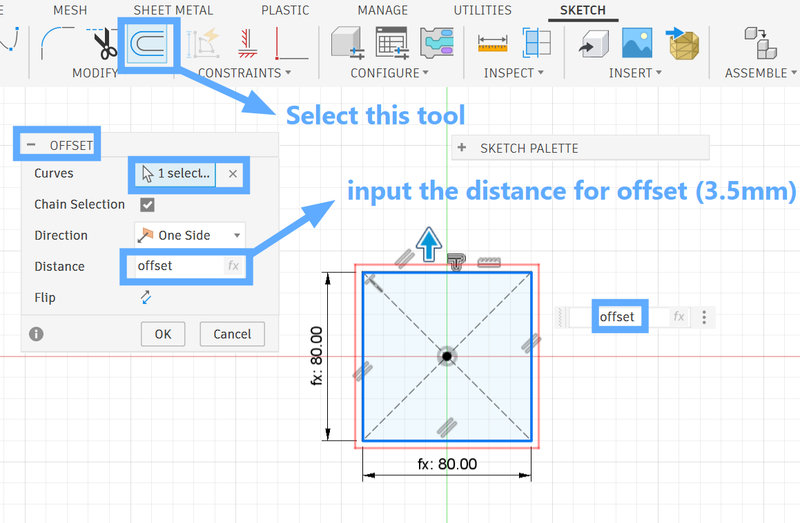Click the Assemble new component icon
The height and width of the screenshot is (523, 800).
760,43
